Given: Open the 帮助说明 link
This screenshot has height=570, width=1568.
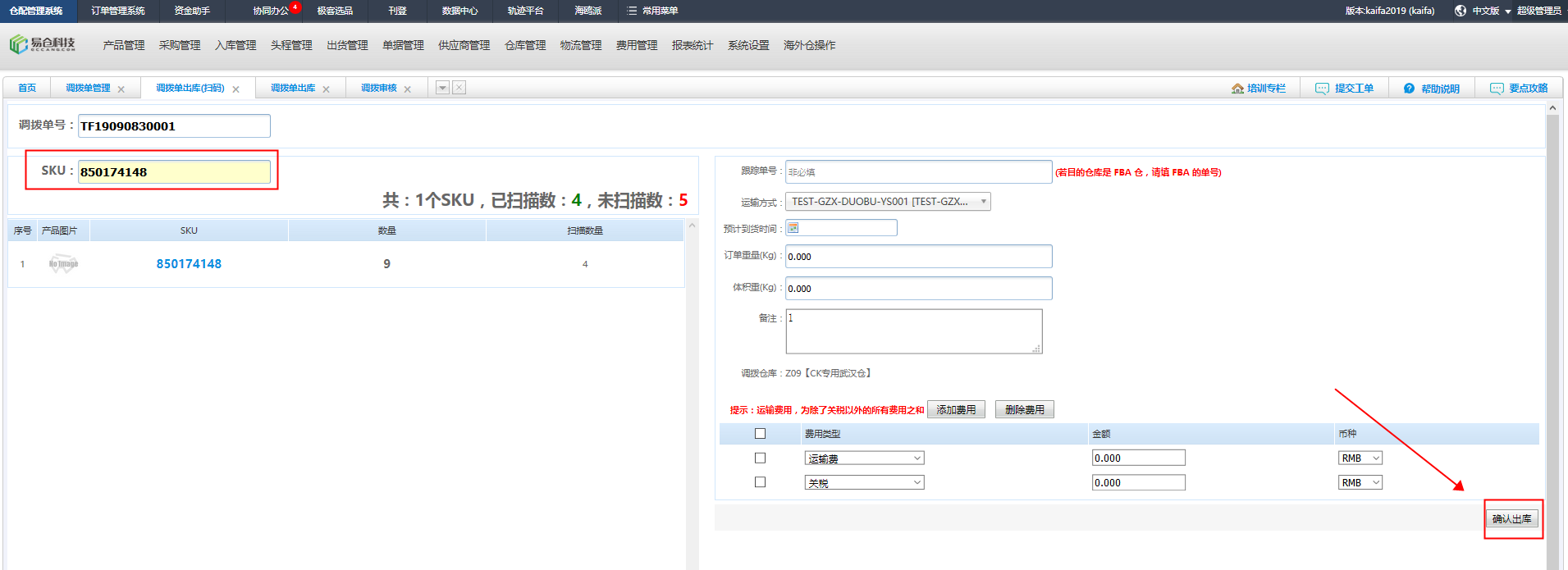Looking at the screenshot, I should [x=1440, y=89].
